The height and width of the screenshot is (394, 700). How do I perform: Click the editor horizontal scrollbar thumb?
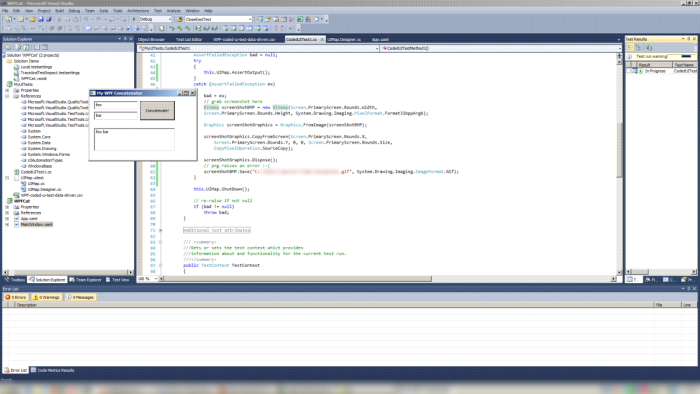tap(297, 278)
